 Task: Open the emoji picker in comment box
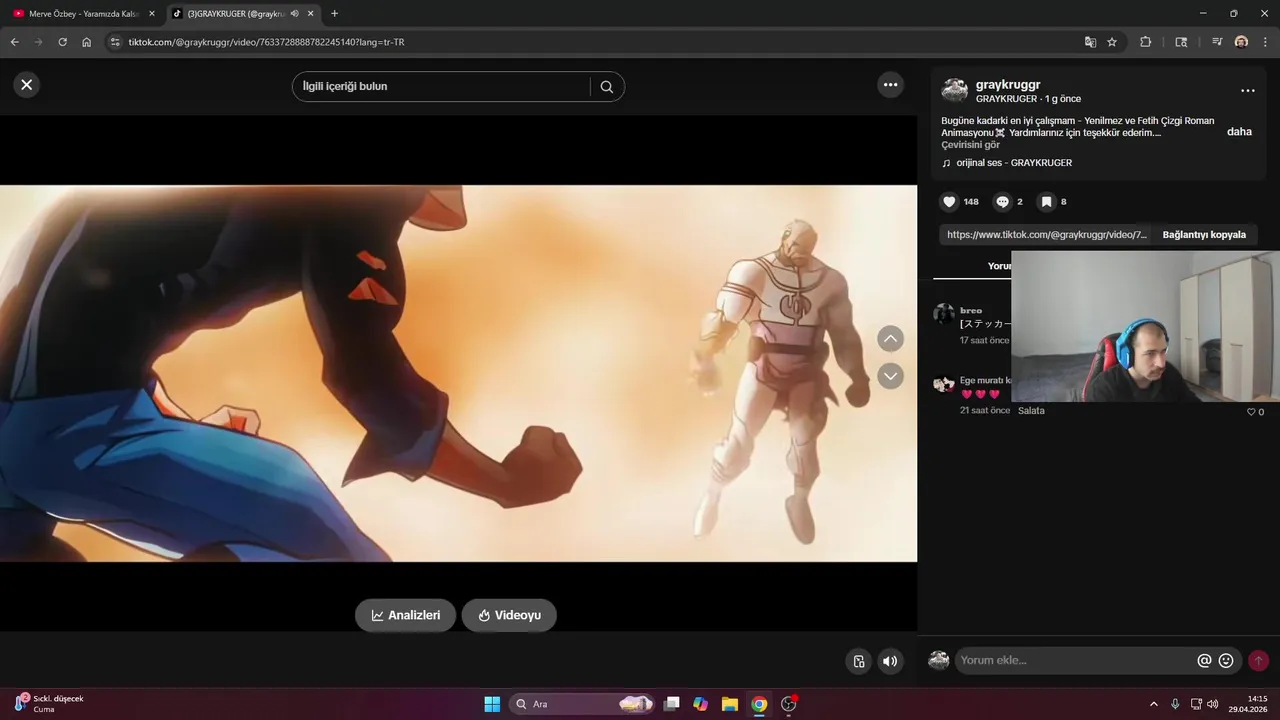pyautogui.click(x=1226, y=660)
